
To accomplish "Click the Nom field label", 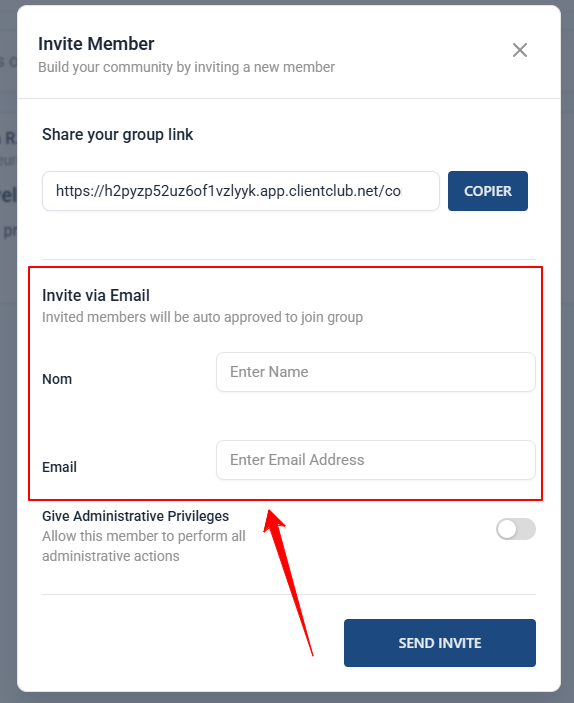I will (x=57, y=379).
